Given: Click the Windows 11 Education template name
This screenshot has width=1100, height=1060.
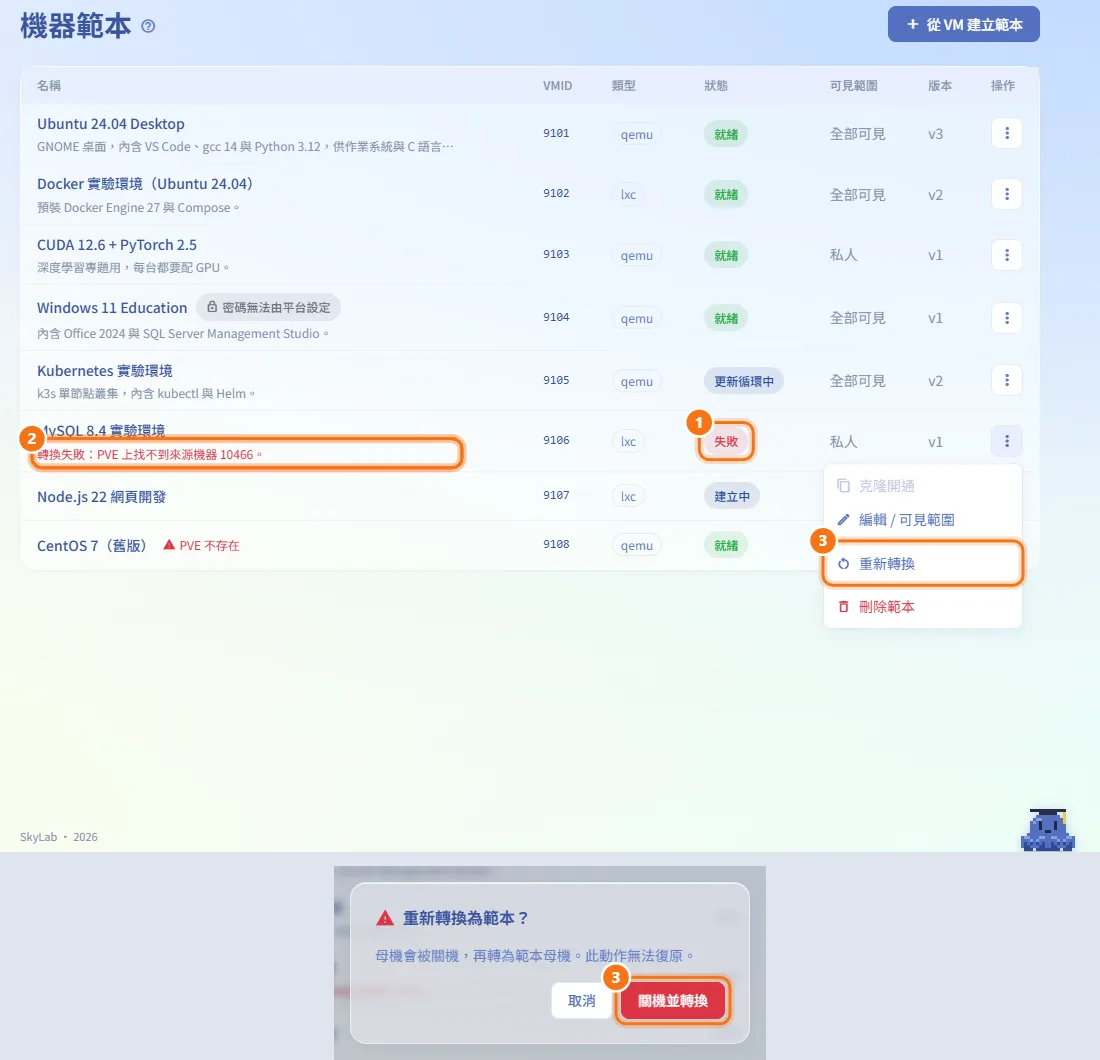Looking at the screenshot, I should click(112, 307).
